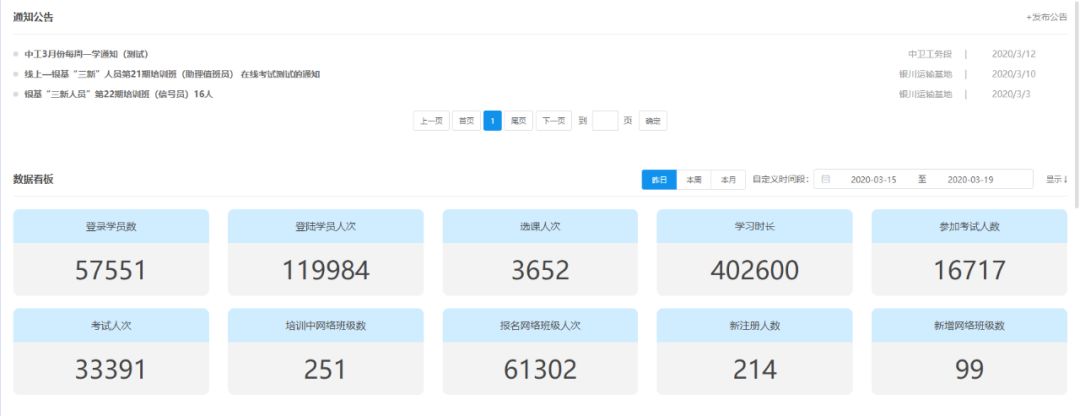Open notice 第22期培训班（信号员）16人
Screen dimensions: 1080x416
click(118, 94)
